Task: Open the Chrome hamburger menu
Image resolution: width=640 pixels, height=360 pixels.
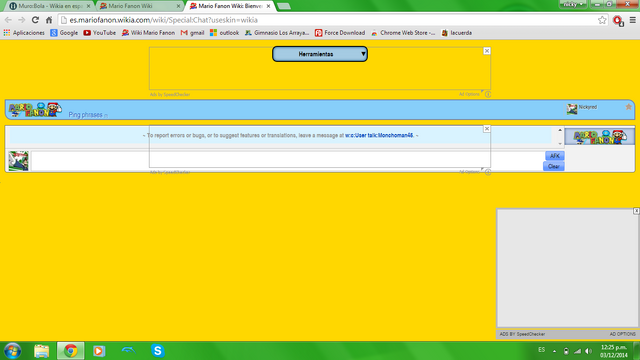Action: (x=633, y=20)
